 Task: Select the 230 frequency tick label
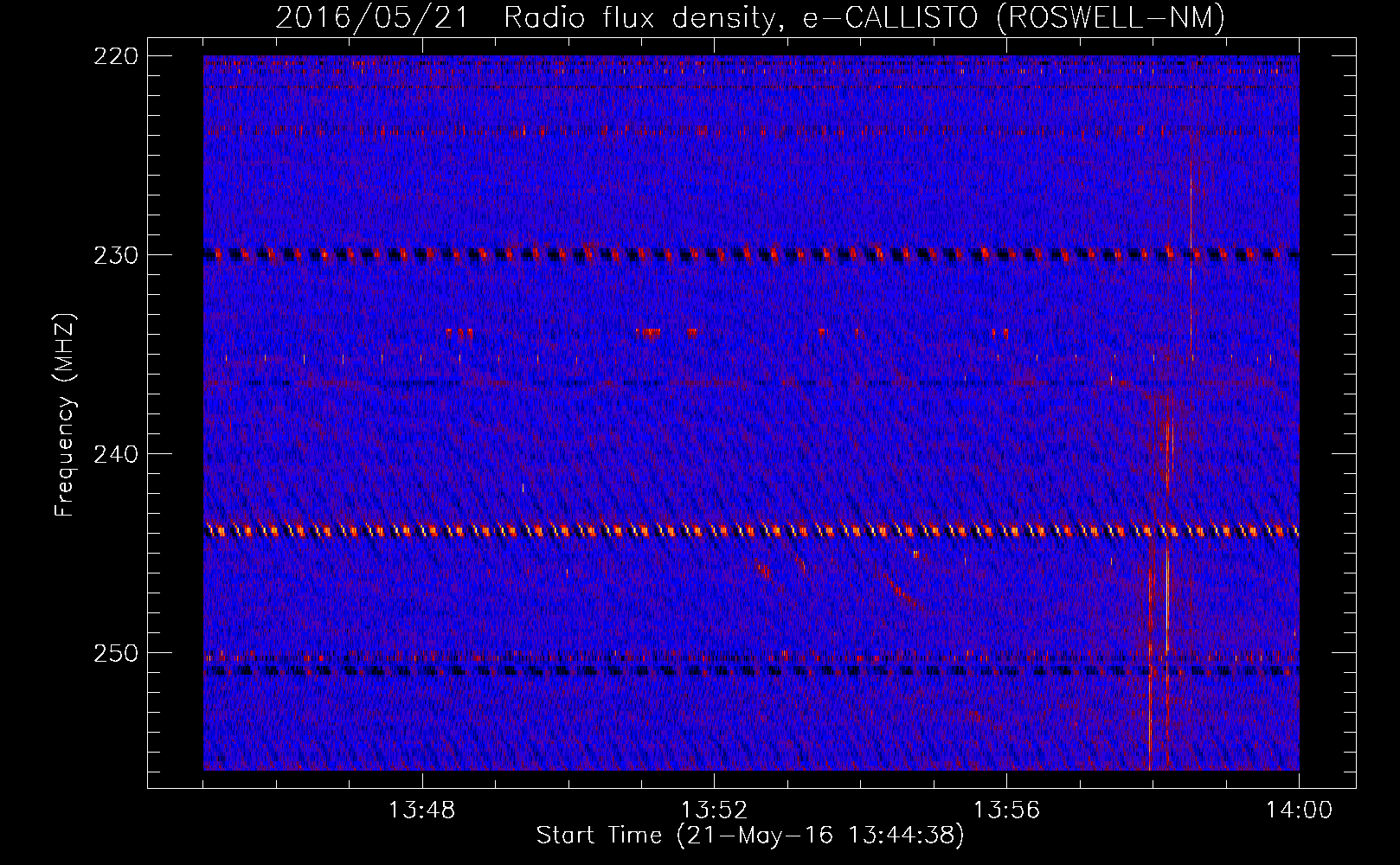click(115, 255)
